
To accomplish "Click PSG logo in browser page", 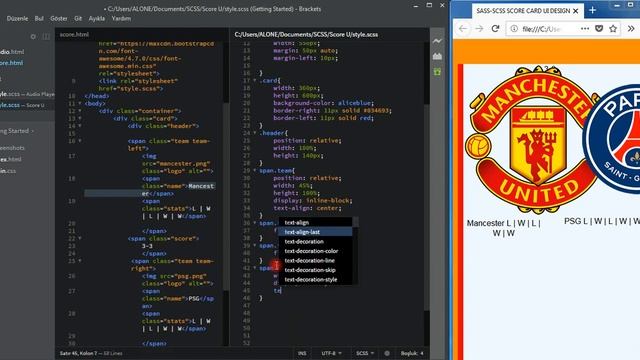I will click(611, 139).
